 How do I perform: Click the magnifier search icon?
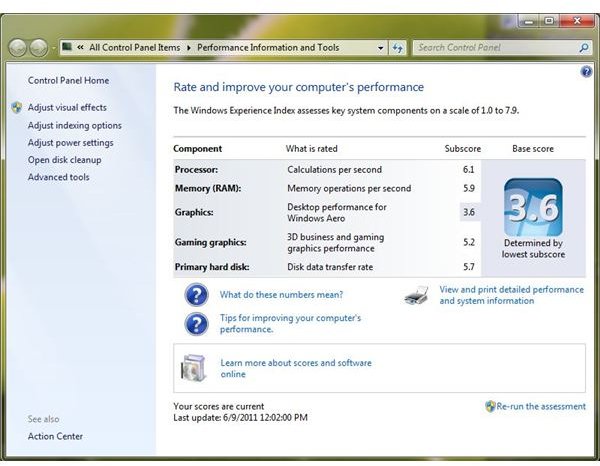[x=584, y=48]
